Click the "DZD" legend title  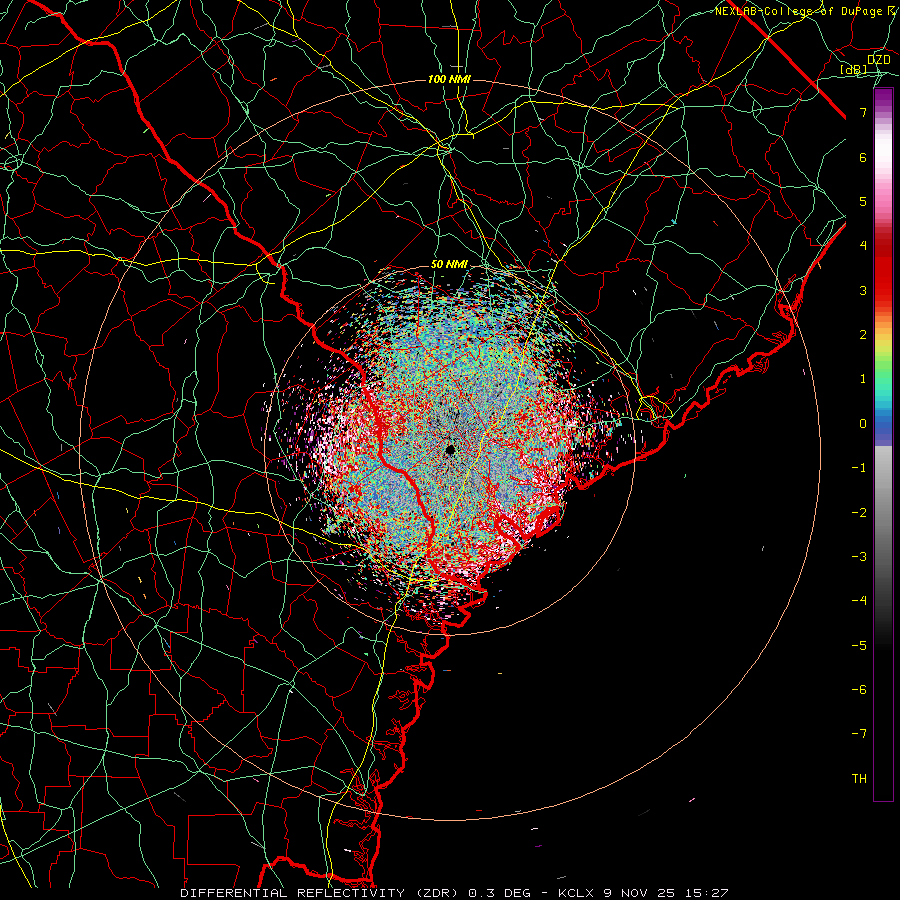tap(879, 60)
